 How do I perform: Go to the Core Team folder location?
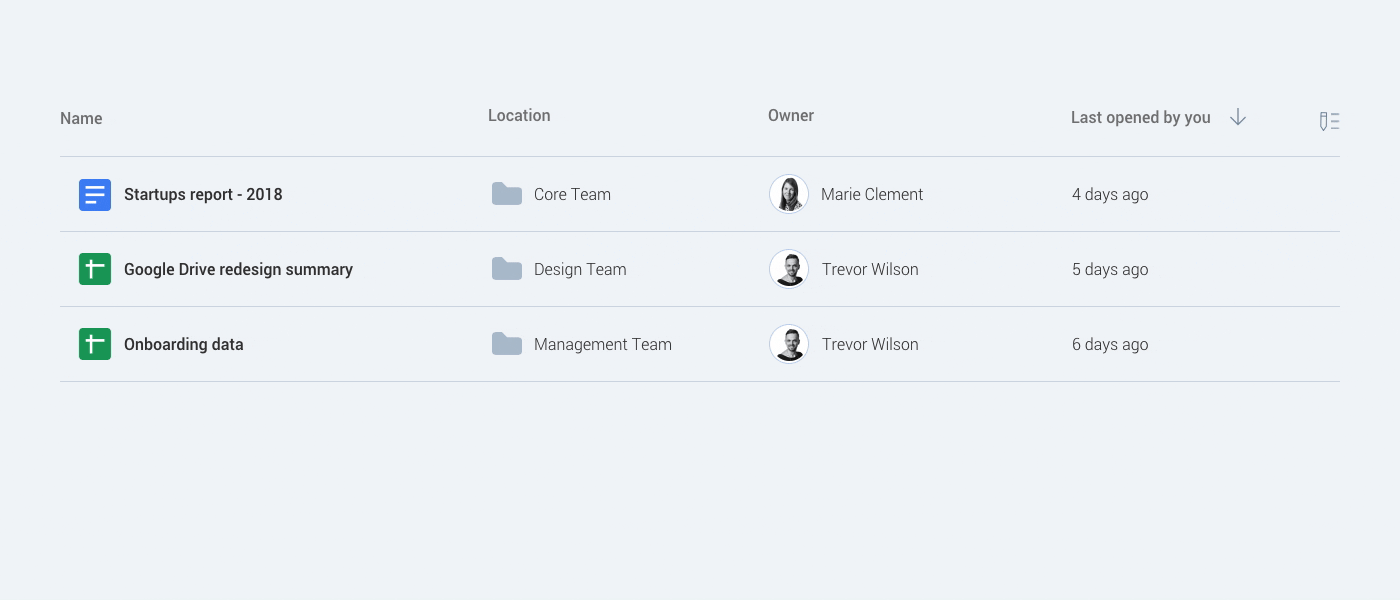[x=572, y=195]
